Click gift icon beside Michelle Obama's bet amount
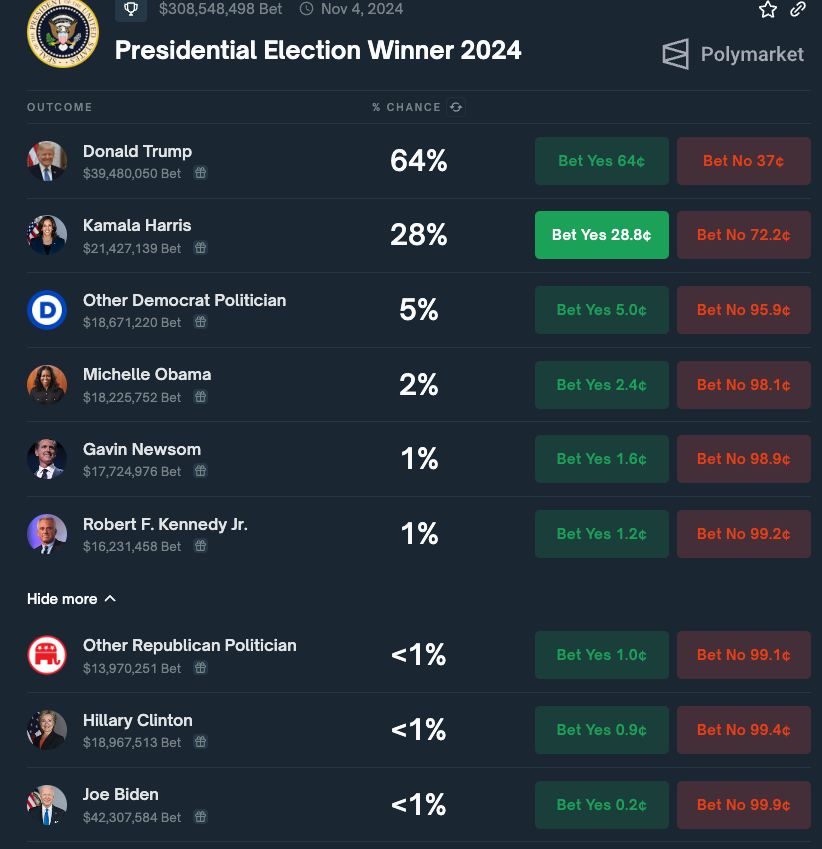The image size is (822, 849). point(200,397)
